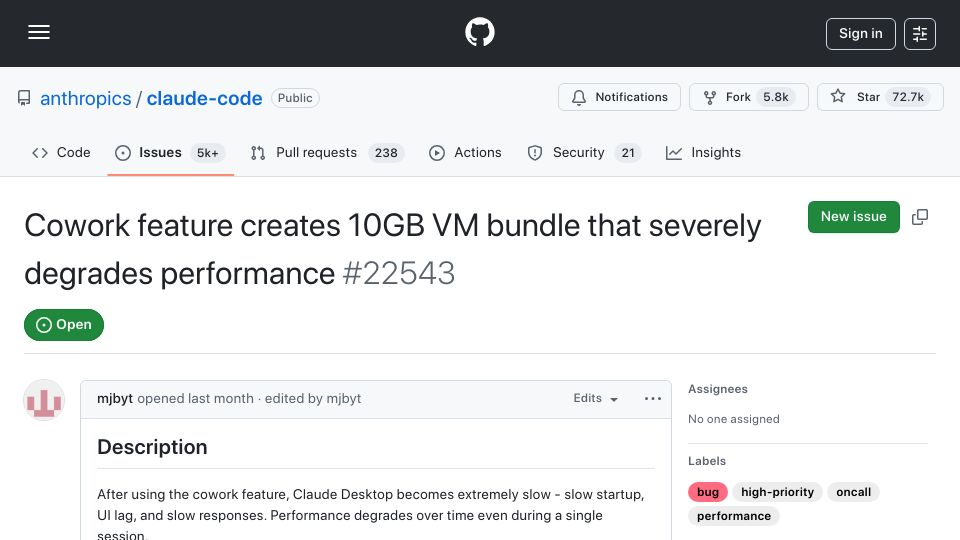The height and width of the screenshot is (540, 960).
Task: View the Insights tab
Action: point(703,152)
